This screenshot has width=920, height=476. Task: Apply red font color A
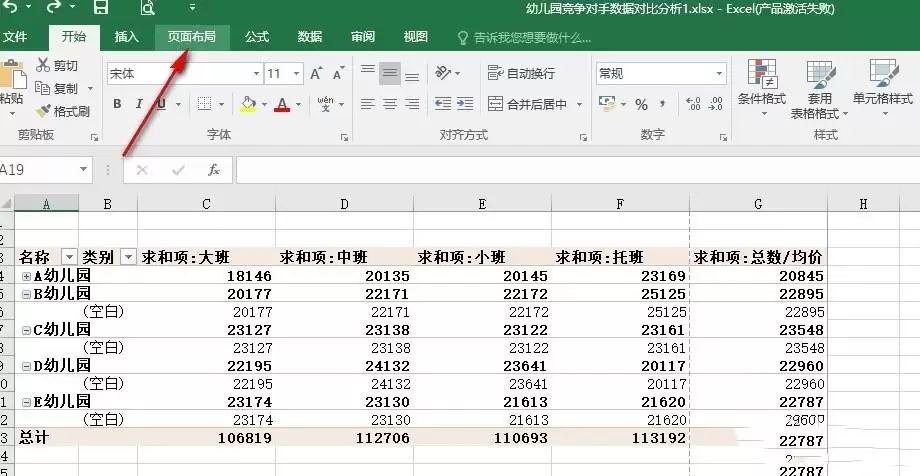click(x=282, y=104)
